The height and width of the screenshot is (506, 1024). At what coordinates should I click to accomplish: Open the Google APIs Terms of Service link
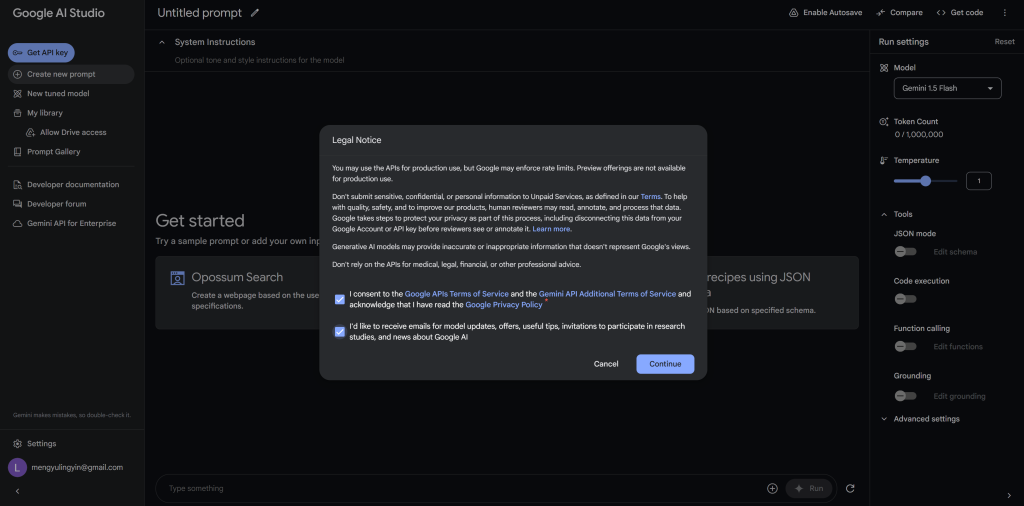(x=456, y=294)
